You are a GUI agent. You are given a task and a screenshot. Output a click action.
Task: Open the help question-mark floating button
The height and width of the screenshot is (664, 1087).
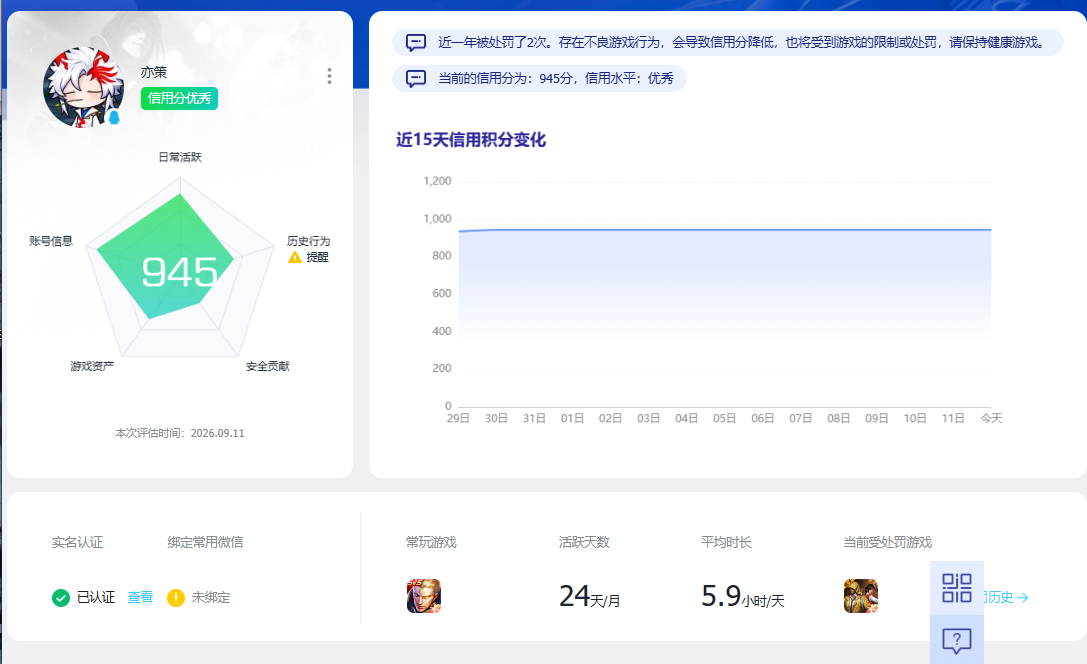coord(957,640)
